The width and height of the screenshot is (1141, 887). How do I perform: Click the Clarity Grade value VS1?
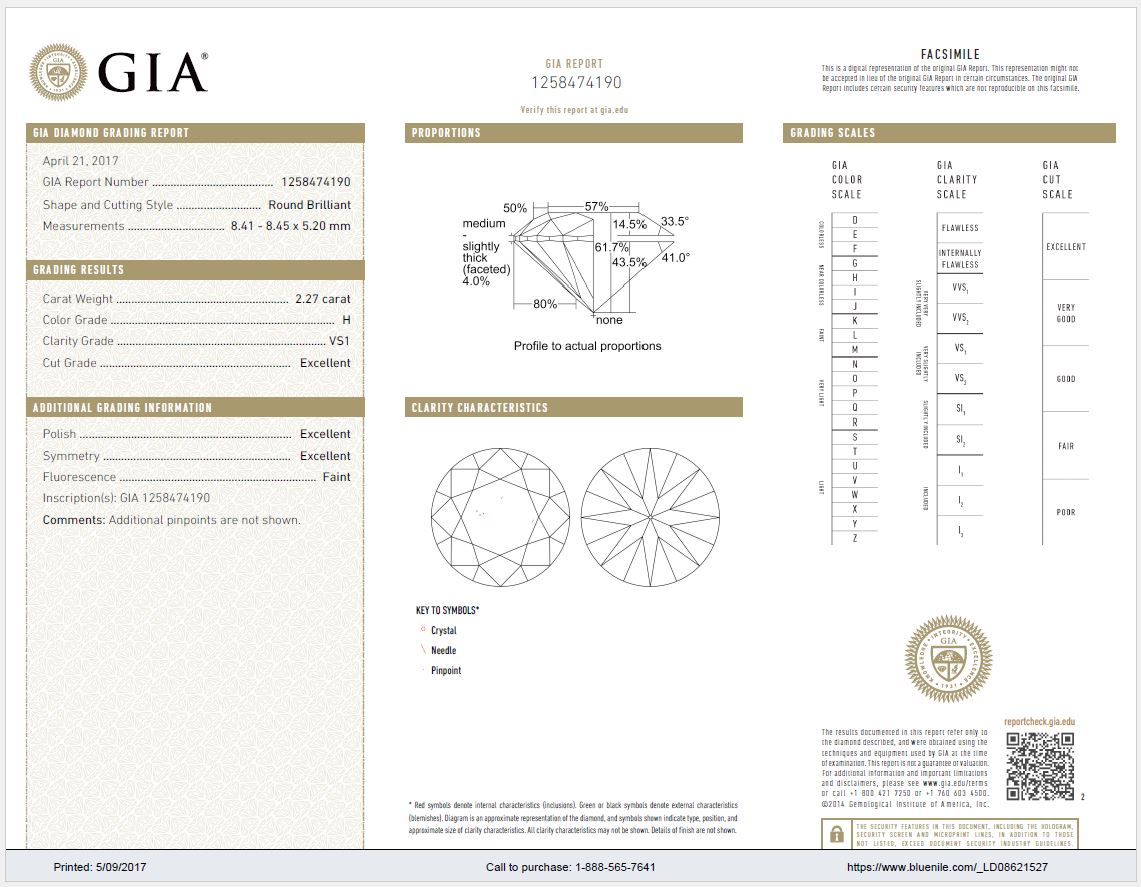pos(340,341)
